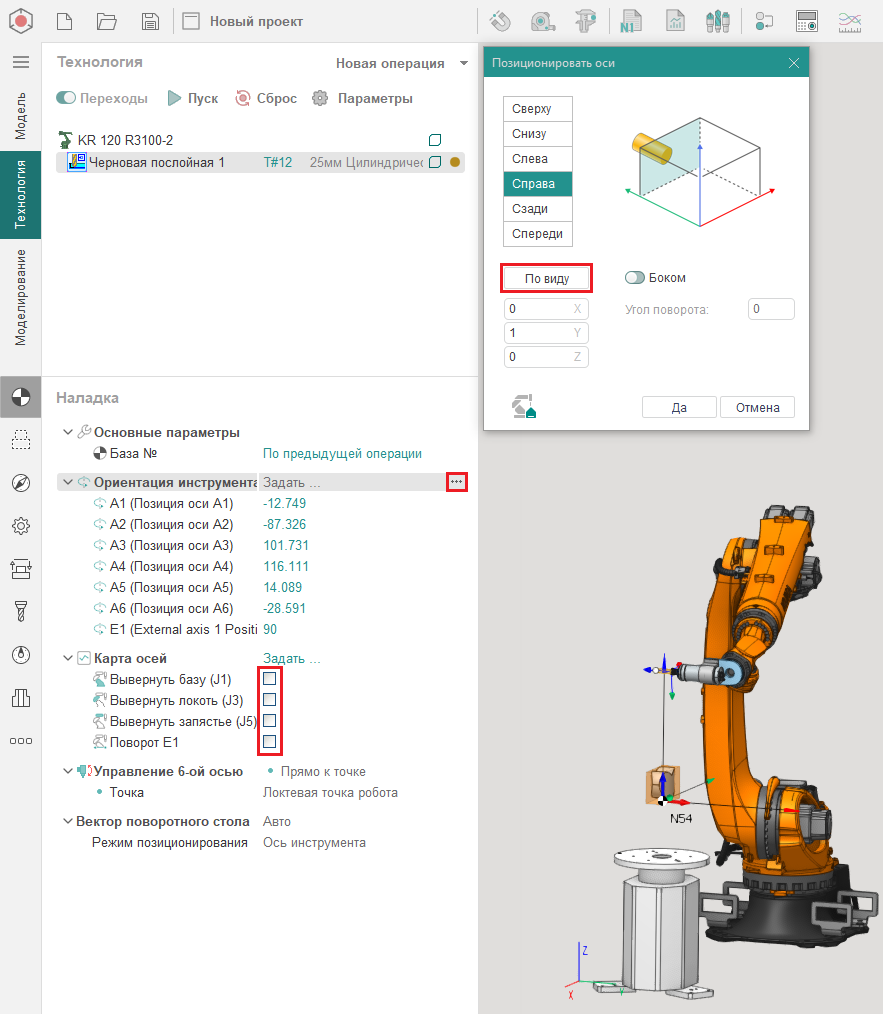Image resolution: width=883 pixels, height=1014 pixels.
Task: Check the Поворот E1 checkbox
Action: (269, 742)
